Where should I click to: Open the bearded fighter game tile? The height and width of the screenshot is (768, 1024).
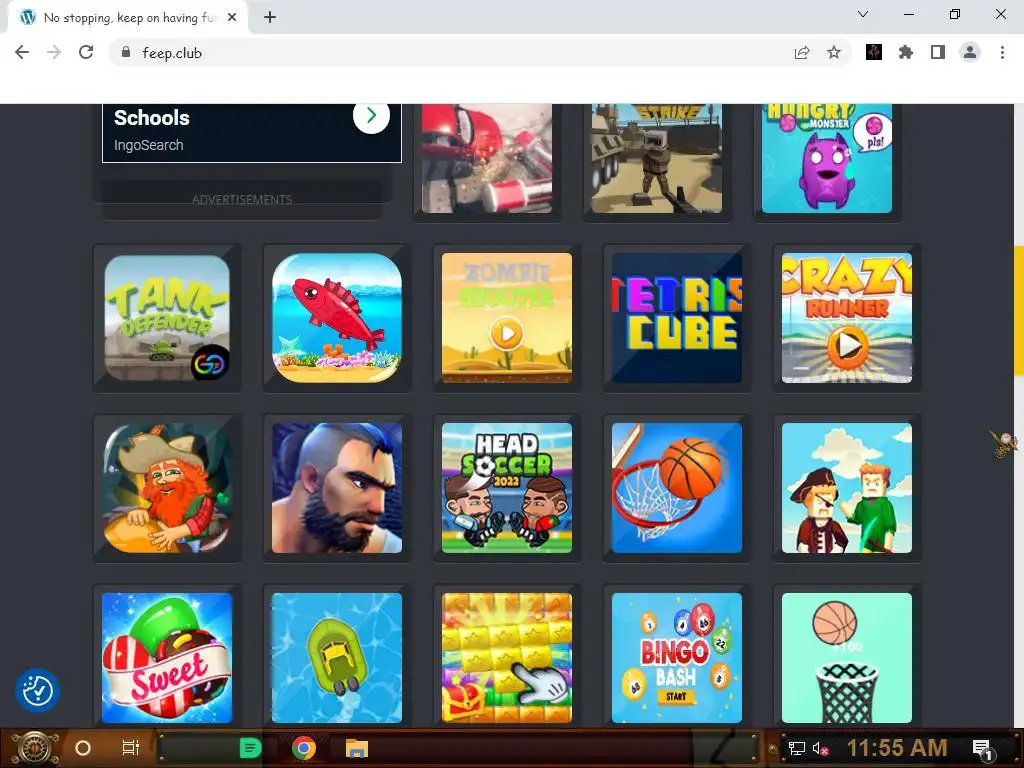click(337, 488)
